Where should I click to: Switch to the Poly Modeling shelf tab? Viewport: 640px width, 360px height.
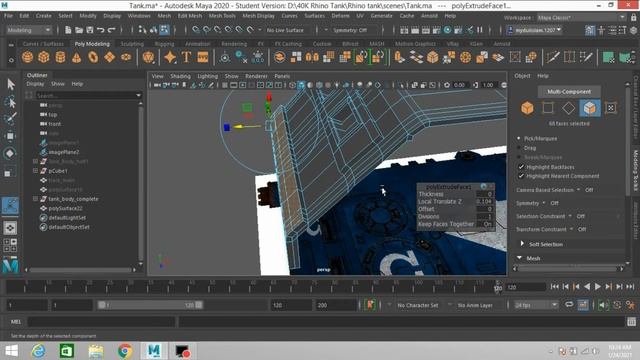point(92,44)
